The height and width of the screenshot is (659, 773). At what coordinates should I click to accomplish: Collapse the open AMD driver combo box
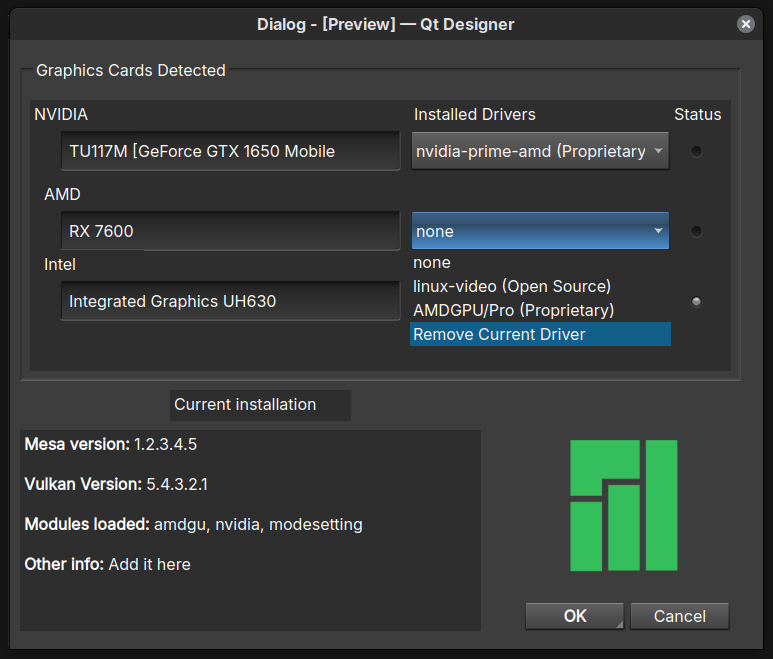coord(540,231)
